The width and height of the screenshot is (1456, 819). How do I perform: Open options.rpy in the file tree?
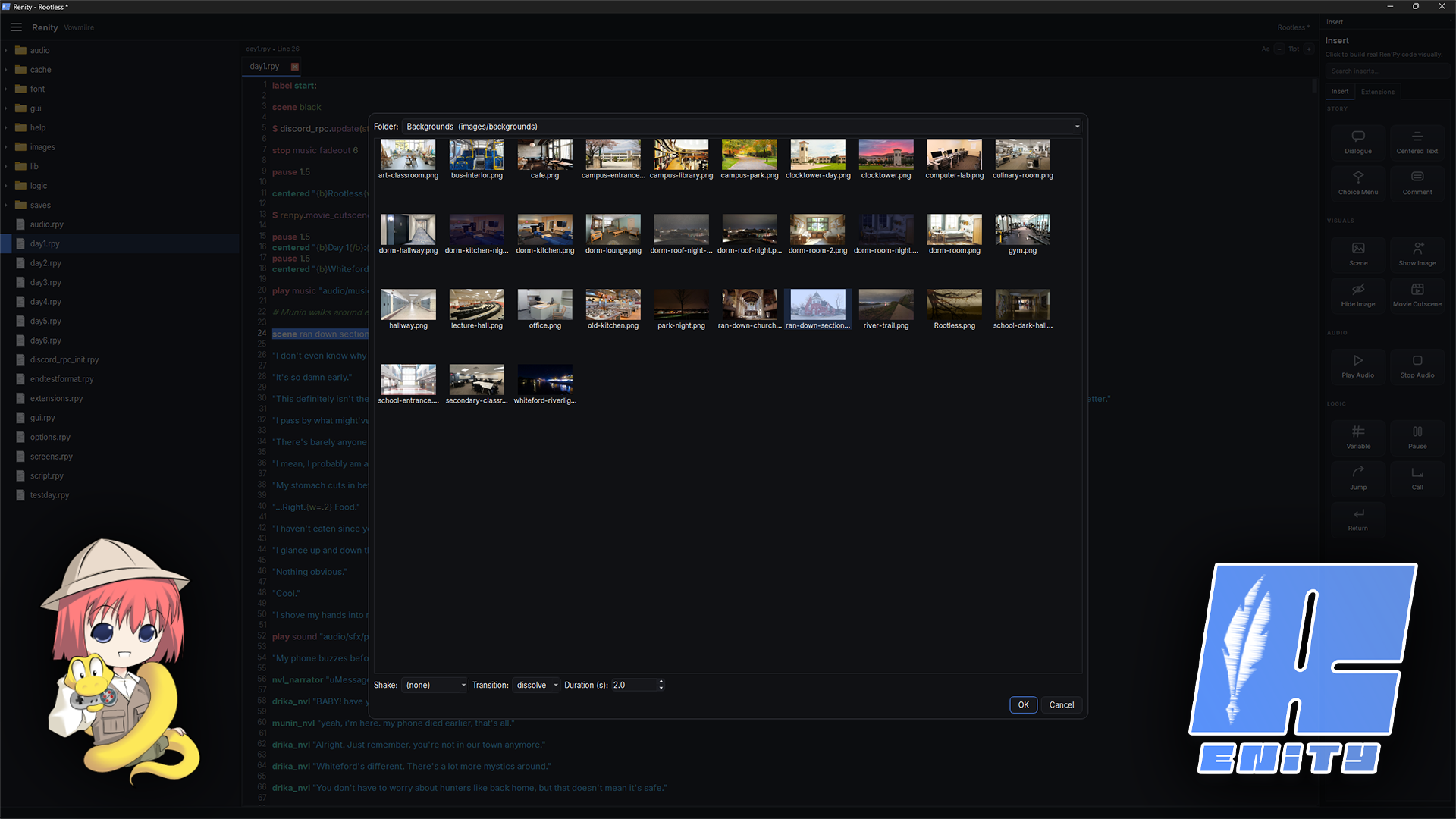50,438
